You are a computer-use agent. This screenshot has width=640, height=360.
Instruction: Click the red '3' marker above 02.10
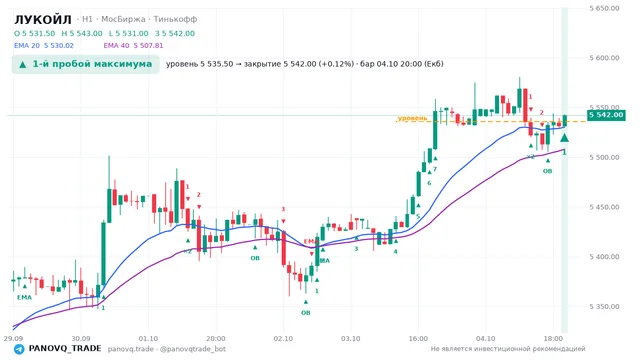(283, 209)
